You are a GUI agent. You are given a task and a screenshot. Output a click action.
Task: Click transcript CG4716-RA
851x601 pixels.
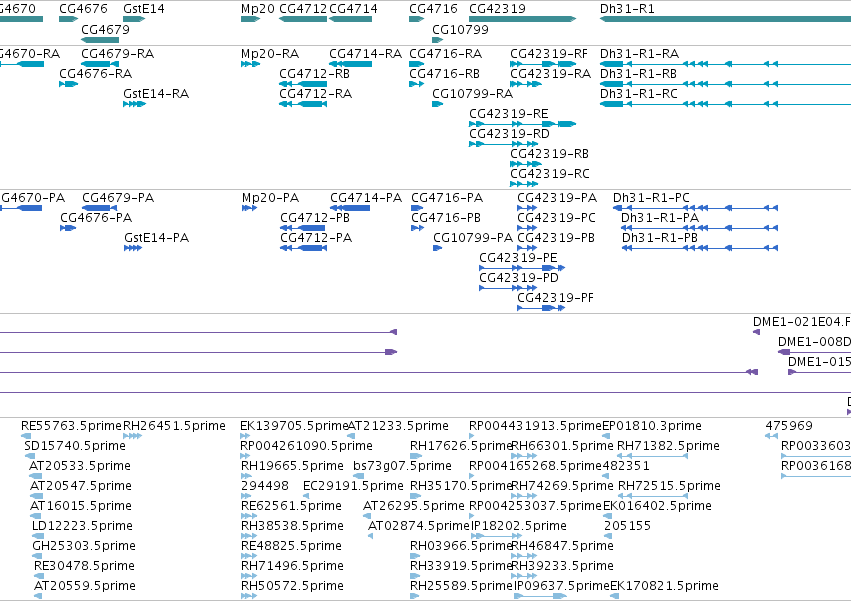416,64
